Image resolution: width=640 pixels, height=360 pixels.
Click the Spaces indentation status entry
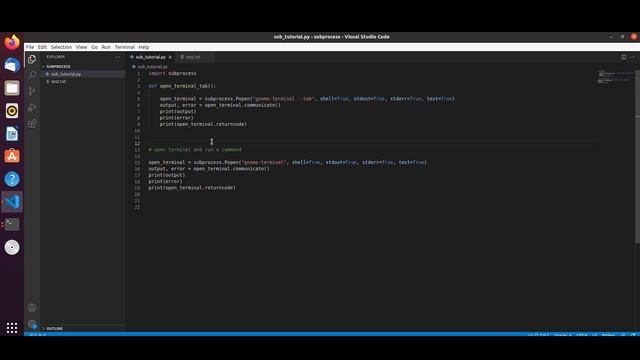pyautogui.click(x=563, y=335)
